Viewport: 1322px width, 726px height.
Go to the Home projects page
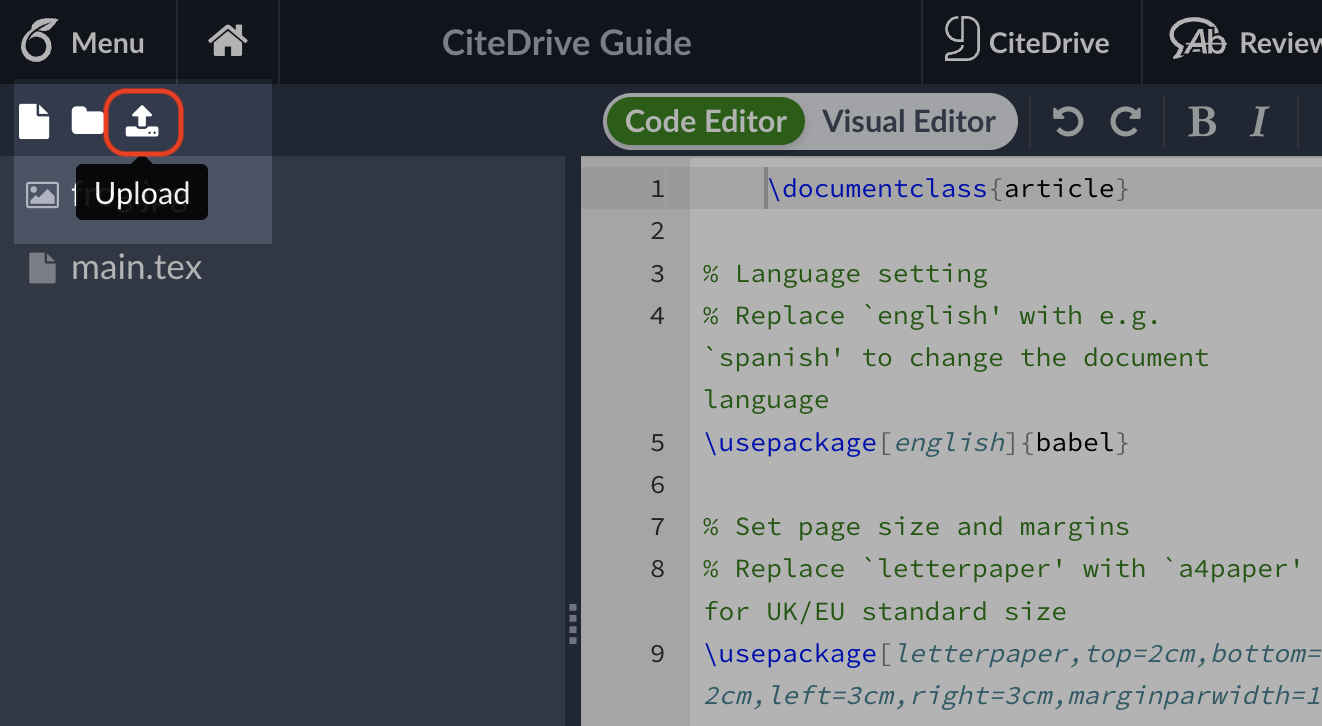227,42
